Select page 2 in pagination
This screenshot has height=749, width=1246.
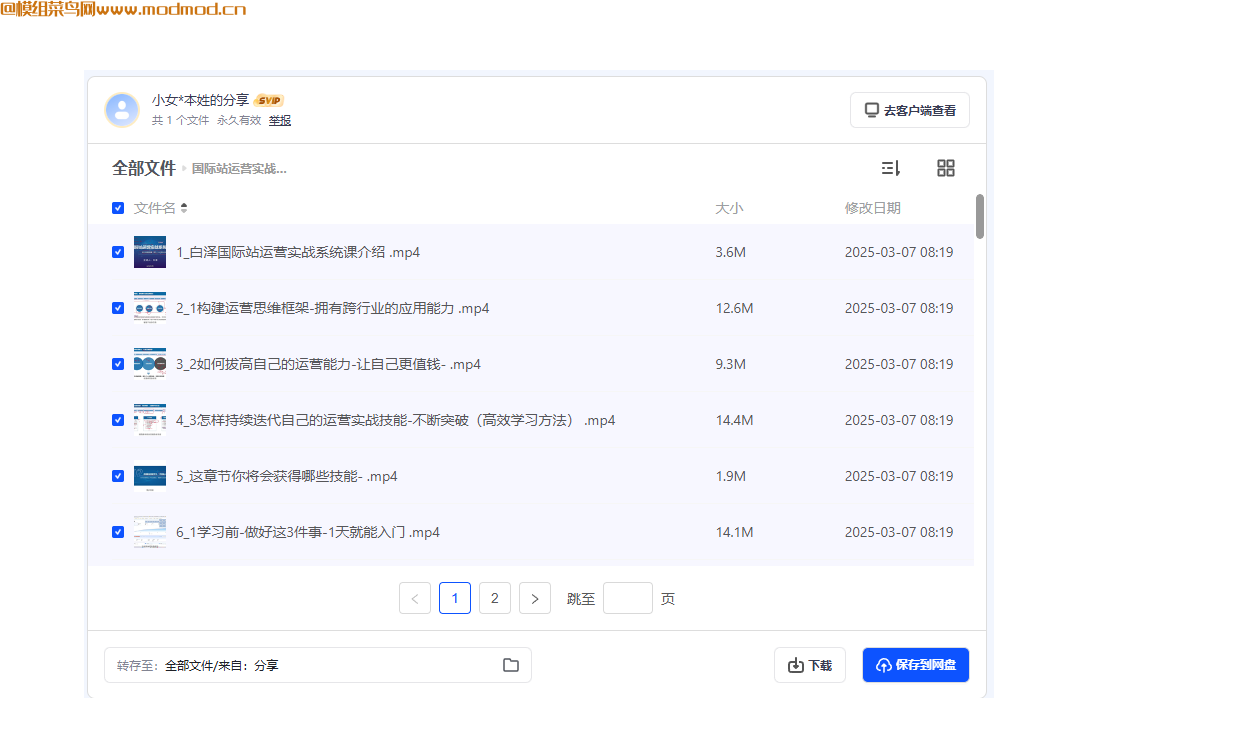(495, 598)
